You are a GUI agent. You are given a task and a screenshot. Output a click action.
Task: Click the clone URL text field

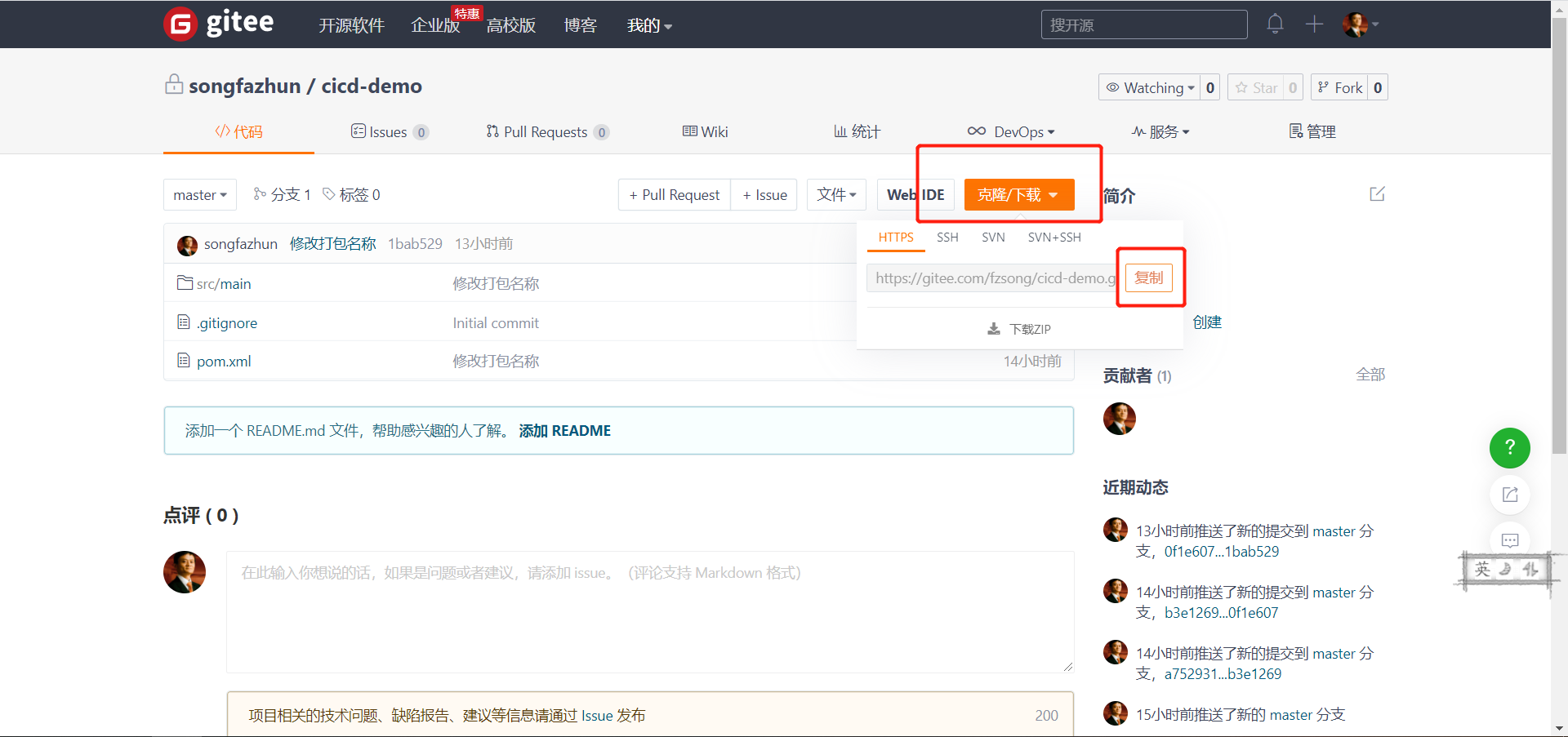click(x=992, y=278)
